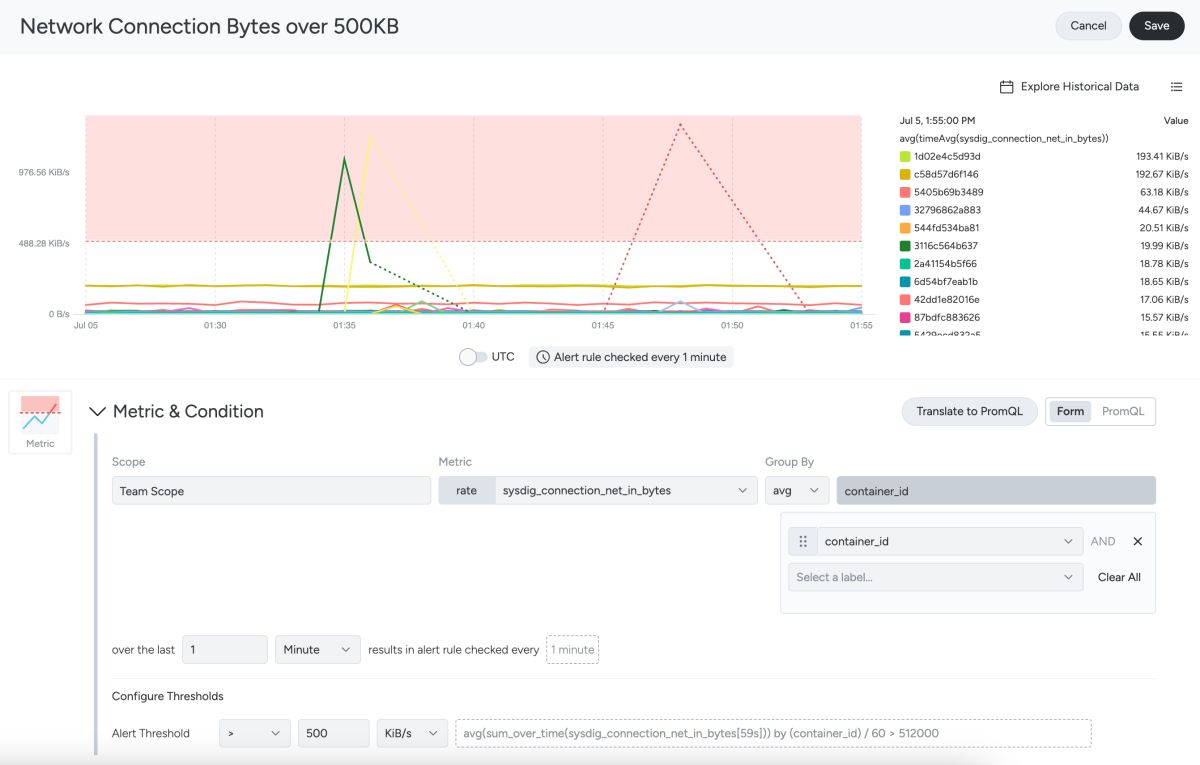Click the 1d02e4c5d93d legend color swatch
The height and width of the screenshot is (765, 1200).
coord(905,156)
